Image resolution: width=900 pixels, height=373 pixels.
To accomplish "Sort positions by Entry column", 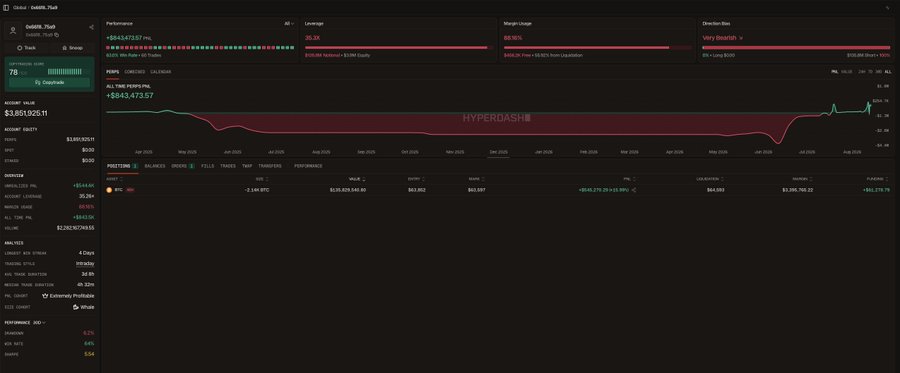I will (x=416, y=179).
